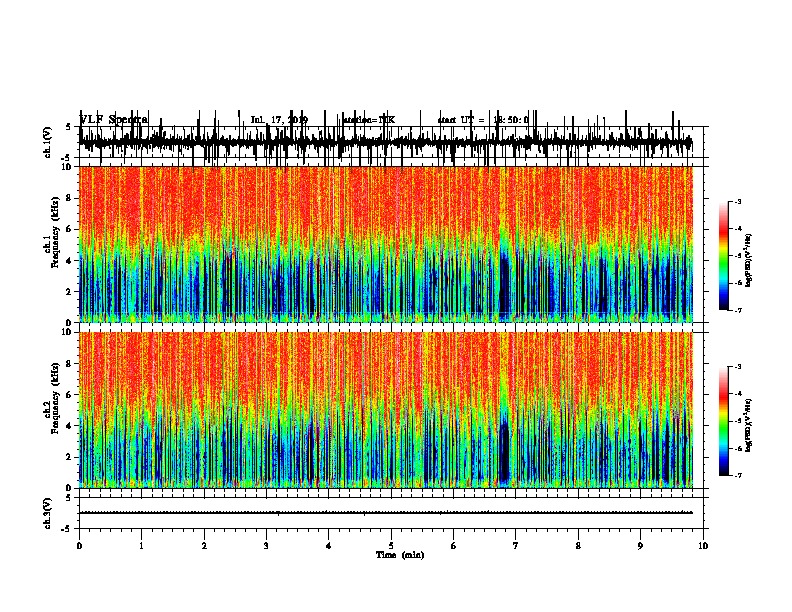
Task: Click inside the ch.1 spectrogram panel
Action: coord(386,244)
